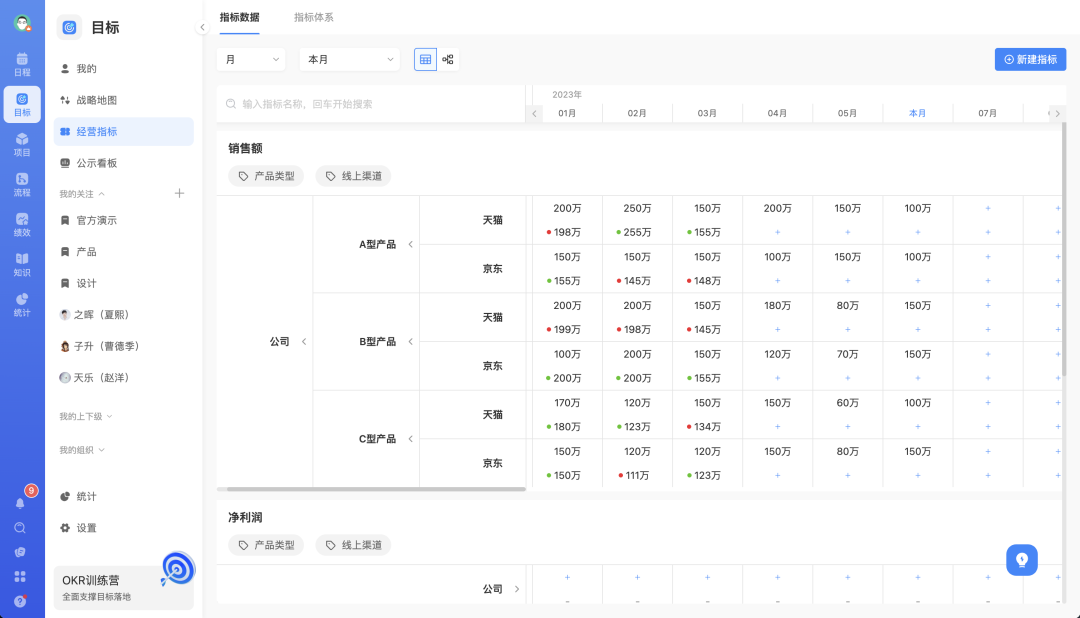This screenshot has height=618, width=1080.
Task: Open the 统计 statistics icon in left rail
Action: click(22, 305)
